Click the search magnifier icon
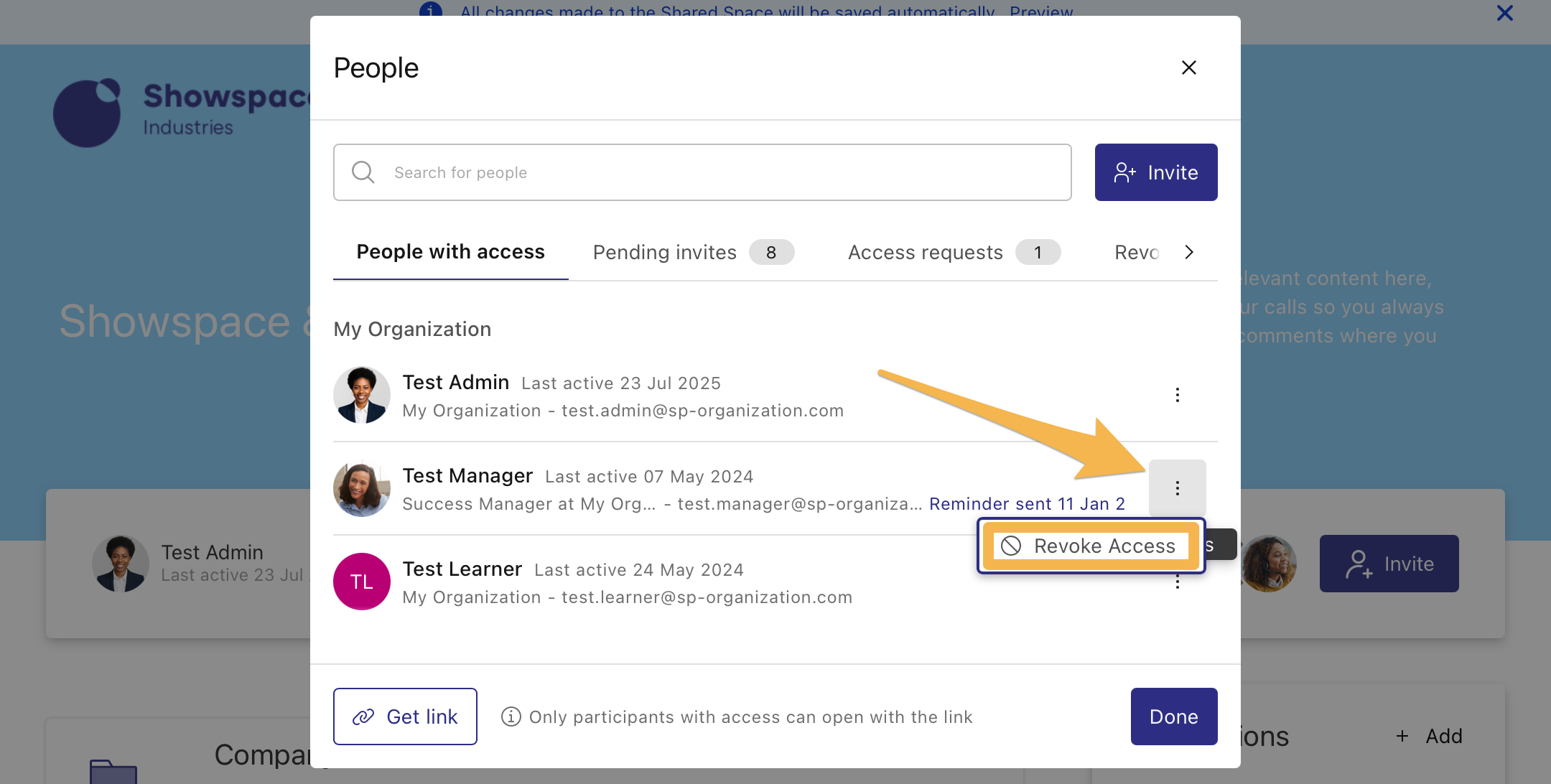Viewport: 1551px width, 784px height. coord(363,172)
